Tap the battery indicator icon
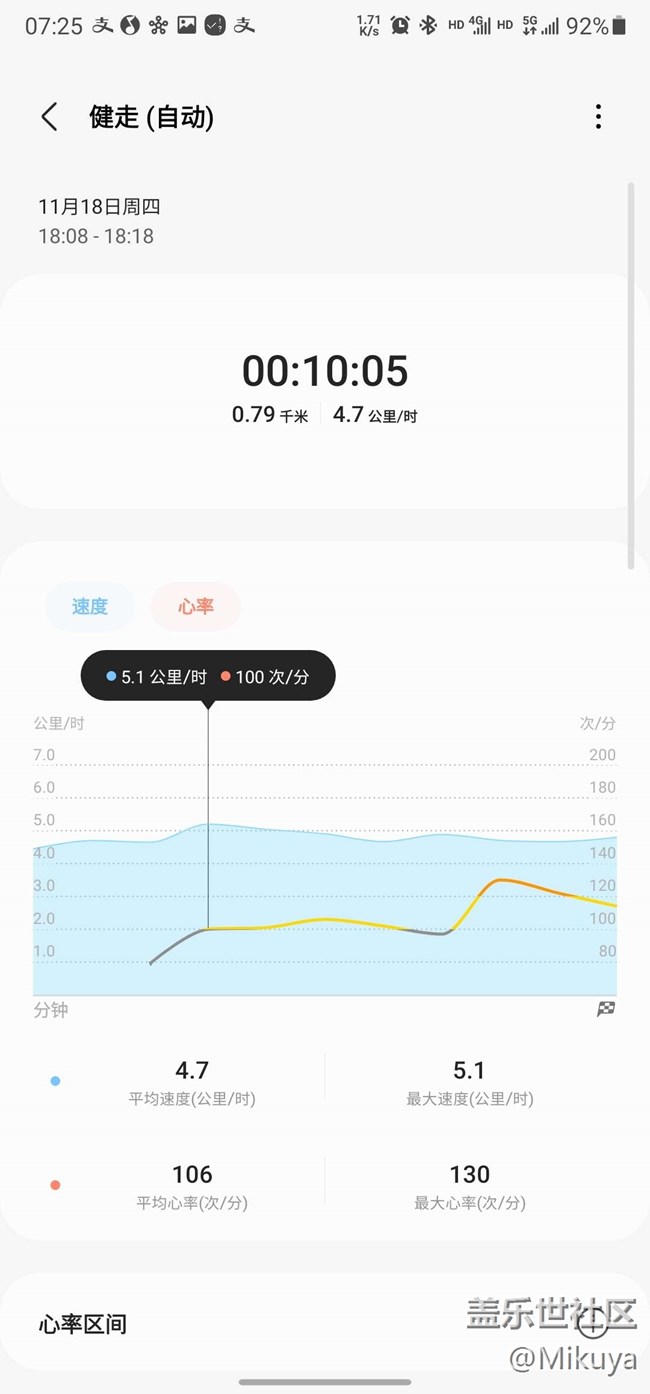This screenshot has height=1394, width=650. point(620,26)
